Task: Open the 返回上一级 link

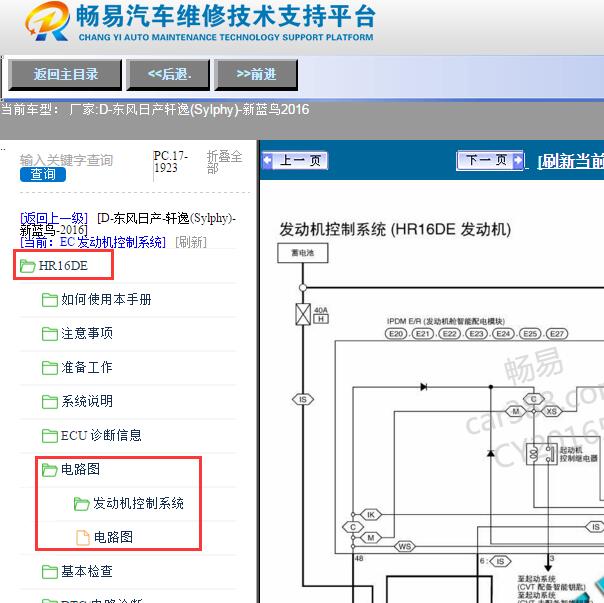Action: 54,218
